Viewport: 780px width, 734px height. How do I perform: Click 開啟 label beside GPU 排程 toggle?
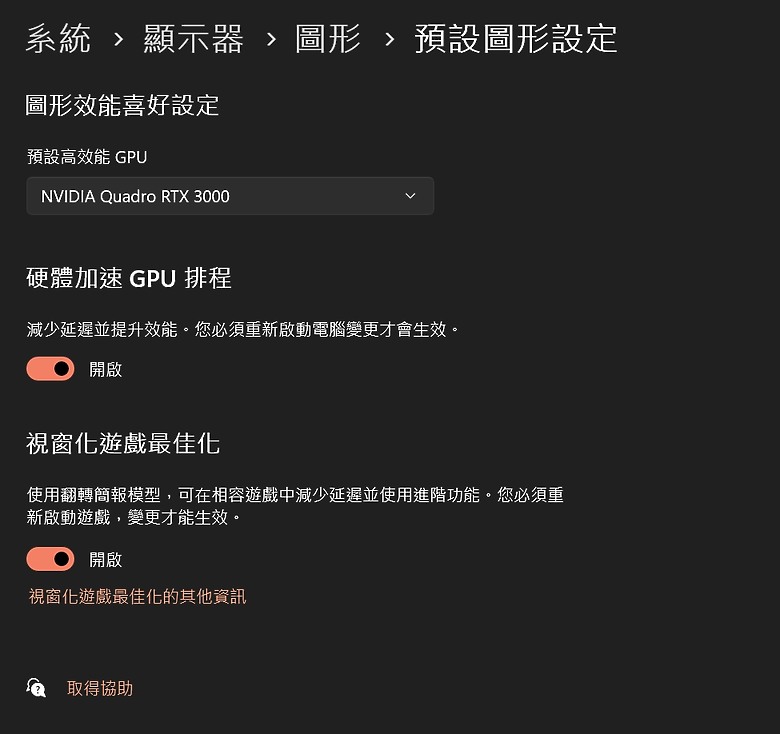click(x=105, y=369)
